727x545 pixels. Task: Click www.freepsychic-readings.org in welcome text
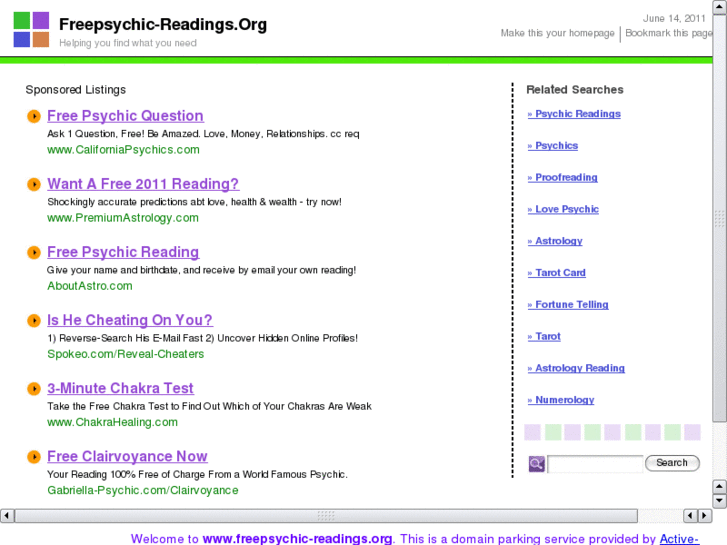[298, 539]
